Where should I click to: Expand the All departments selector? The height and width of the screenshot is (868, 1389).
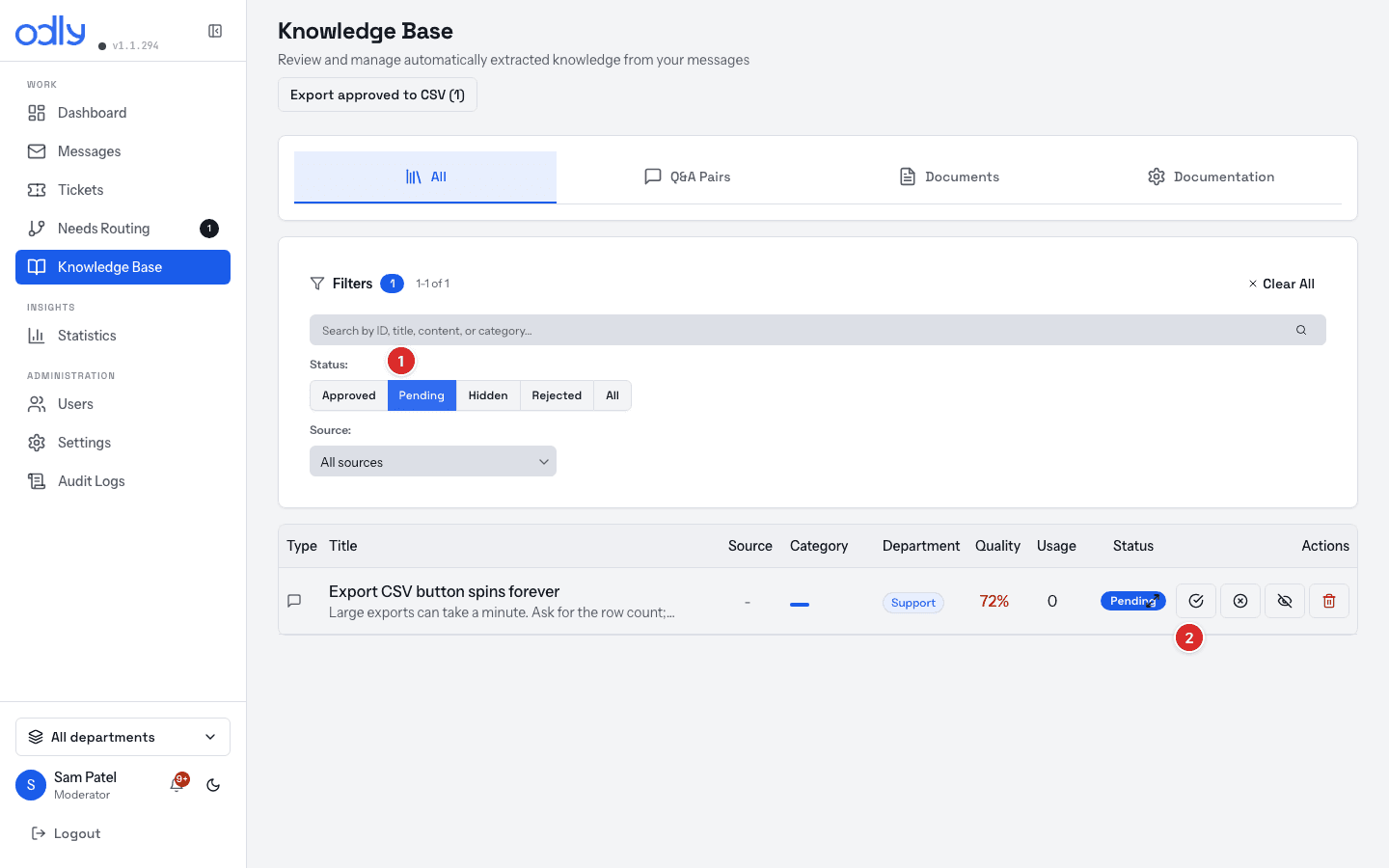coord(123,737)
